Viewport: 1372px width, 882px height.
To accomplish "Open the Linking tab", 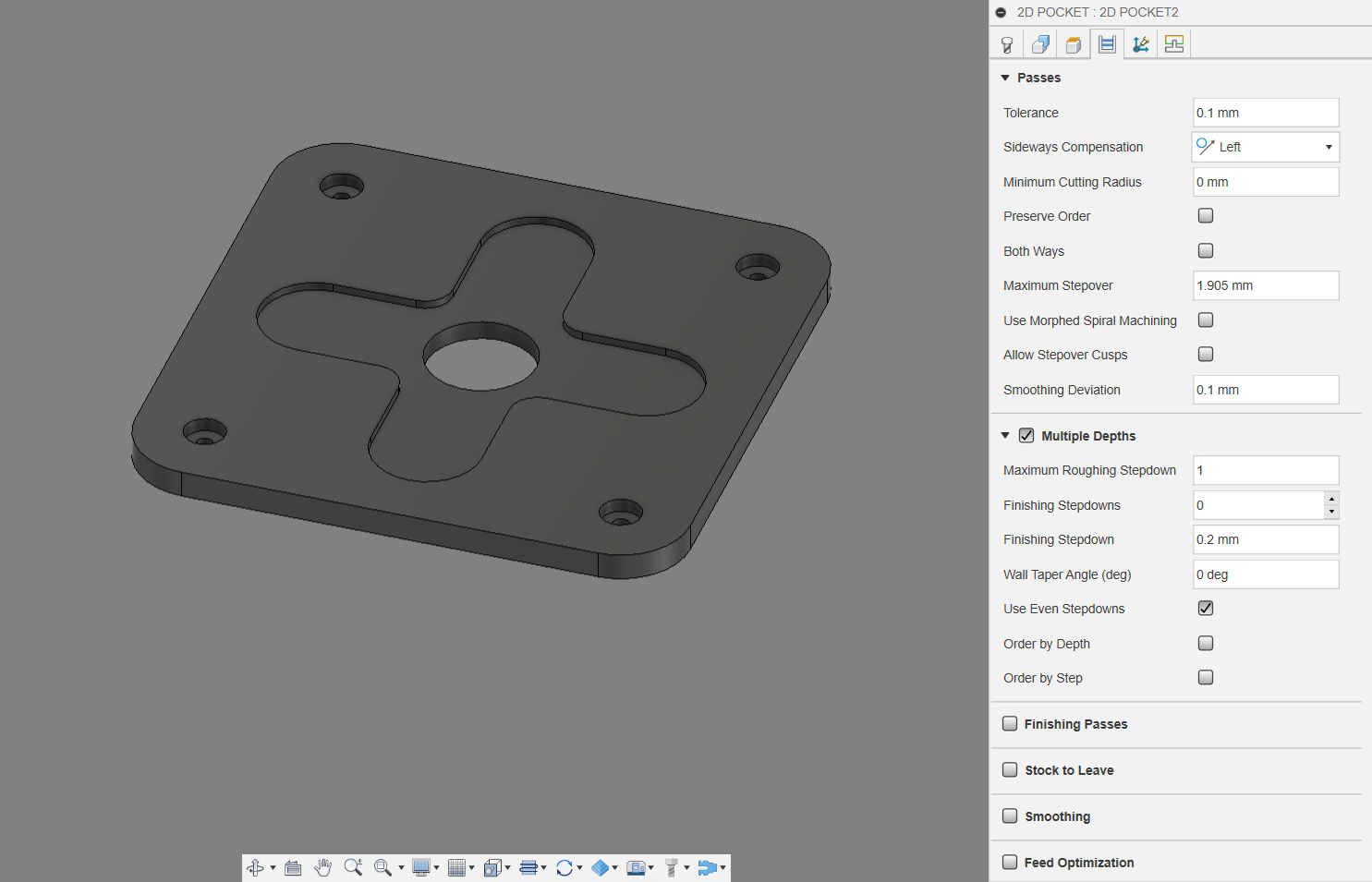I will pyautogui.click(x=1141, y=44).
